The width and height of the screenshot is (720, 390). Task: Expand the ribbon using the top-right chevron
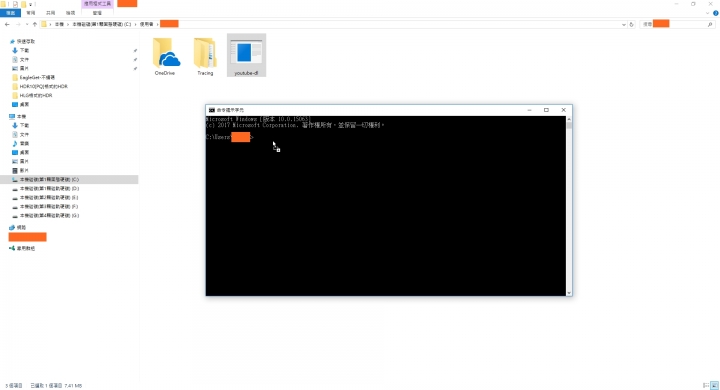708,13
